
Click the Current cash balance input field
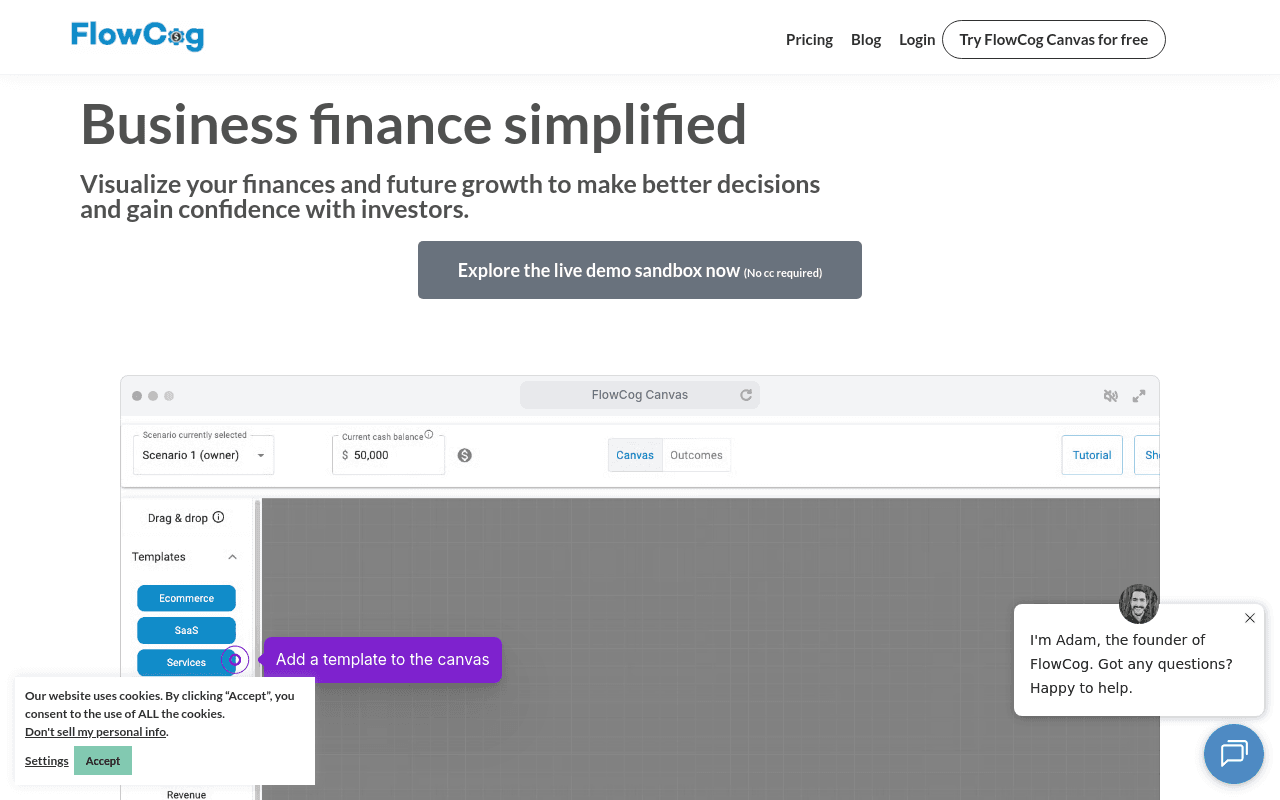point(388,455)
